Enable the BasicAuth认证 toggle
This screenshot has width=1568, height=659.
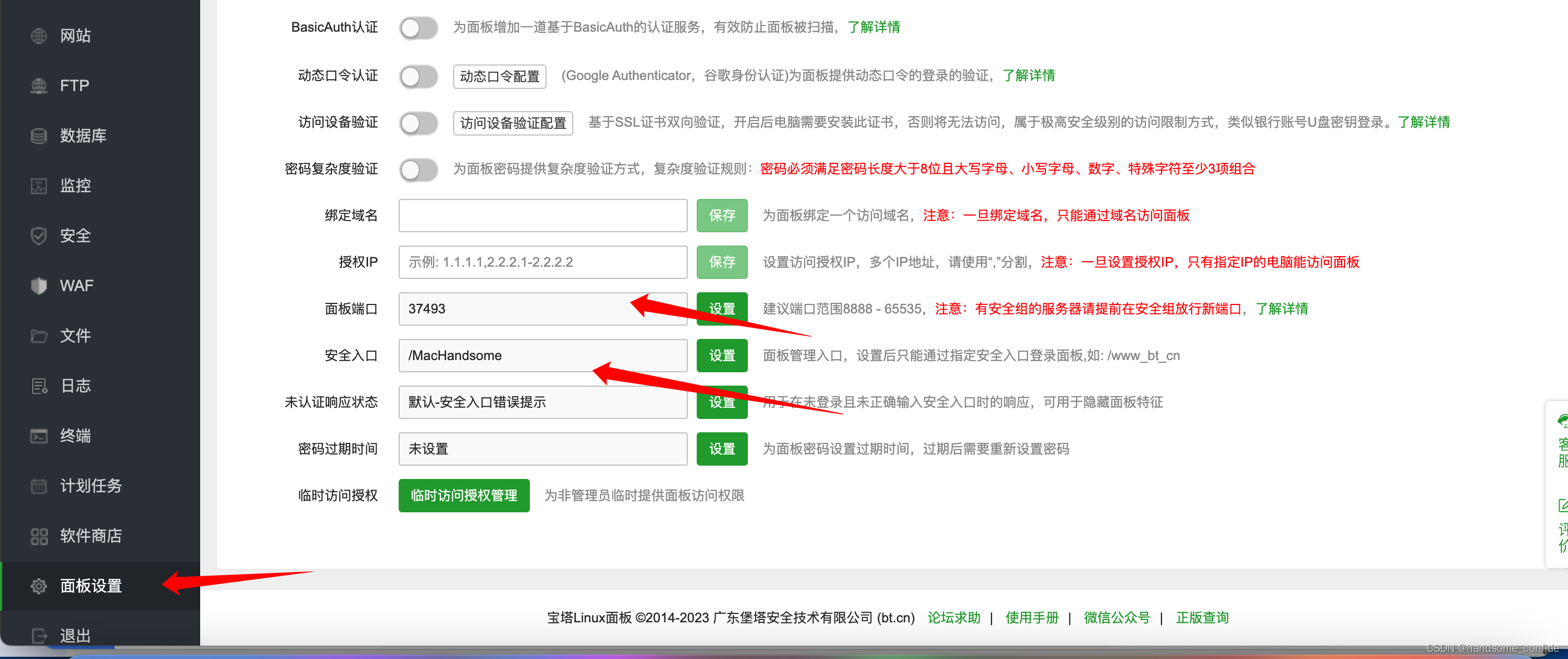click(x=418, y=27)
